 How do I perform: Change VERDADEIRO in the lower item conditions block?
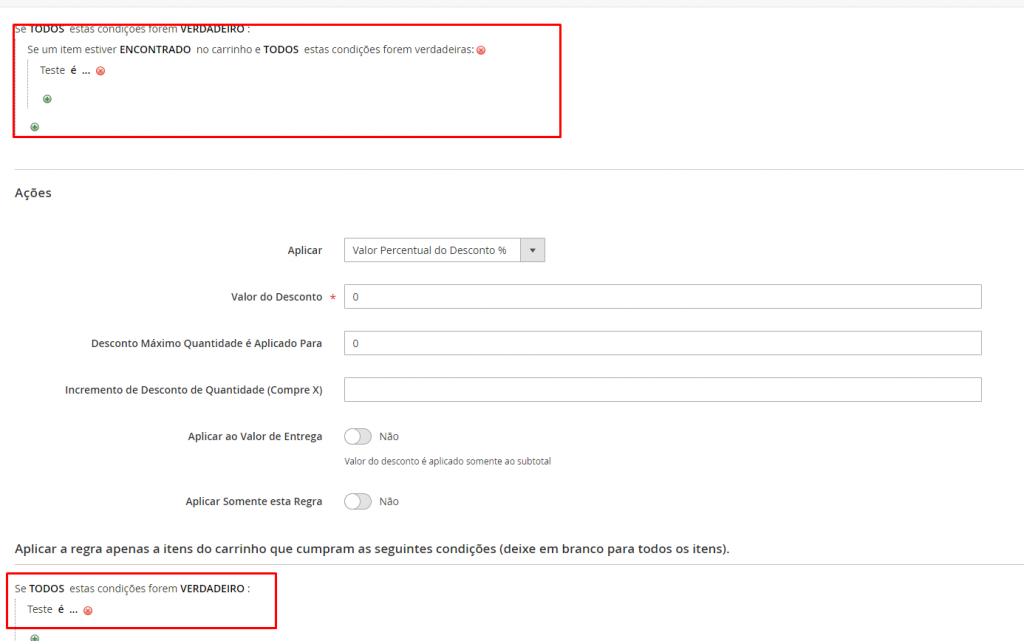point(212,589)
